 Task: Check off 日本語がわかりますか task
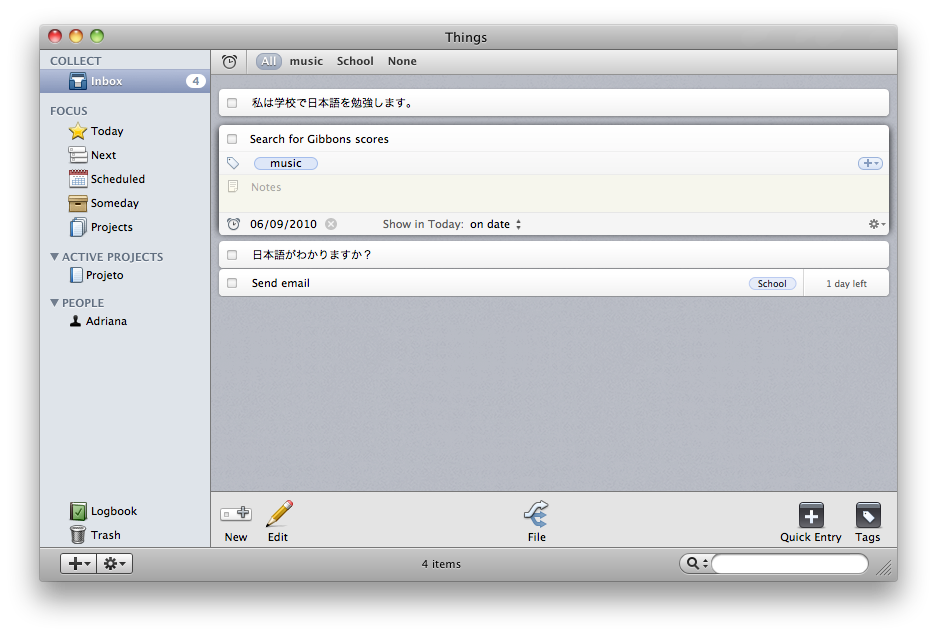232,255
